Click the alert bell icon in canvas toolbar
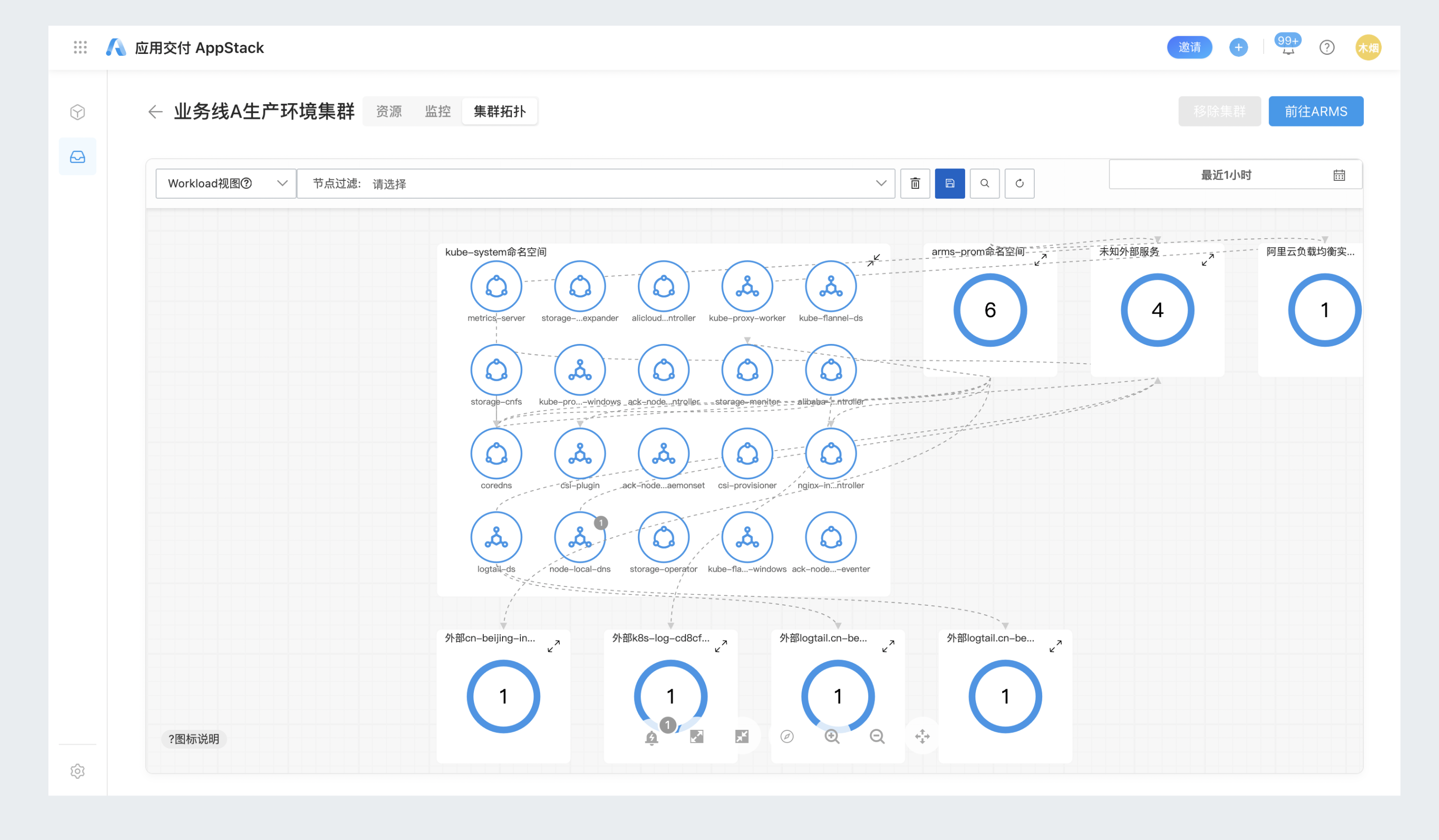 point(651,737)
